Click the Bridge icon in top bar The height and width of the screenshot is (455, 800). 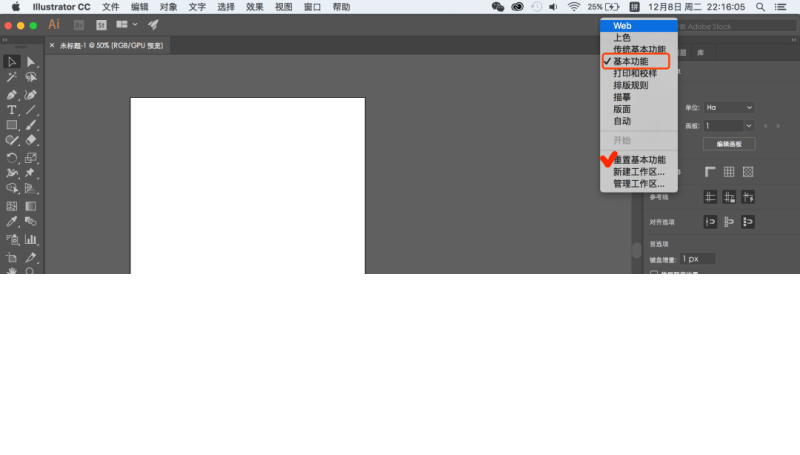pos(78,24)
